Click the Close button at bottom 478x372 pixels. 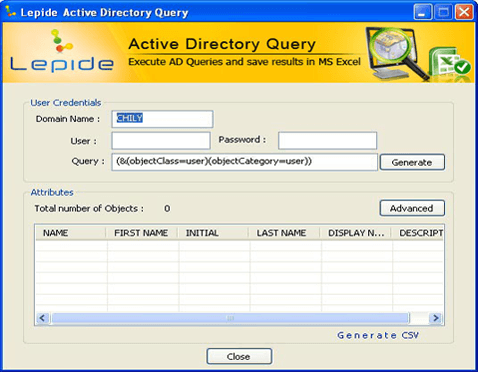point(239,357)
